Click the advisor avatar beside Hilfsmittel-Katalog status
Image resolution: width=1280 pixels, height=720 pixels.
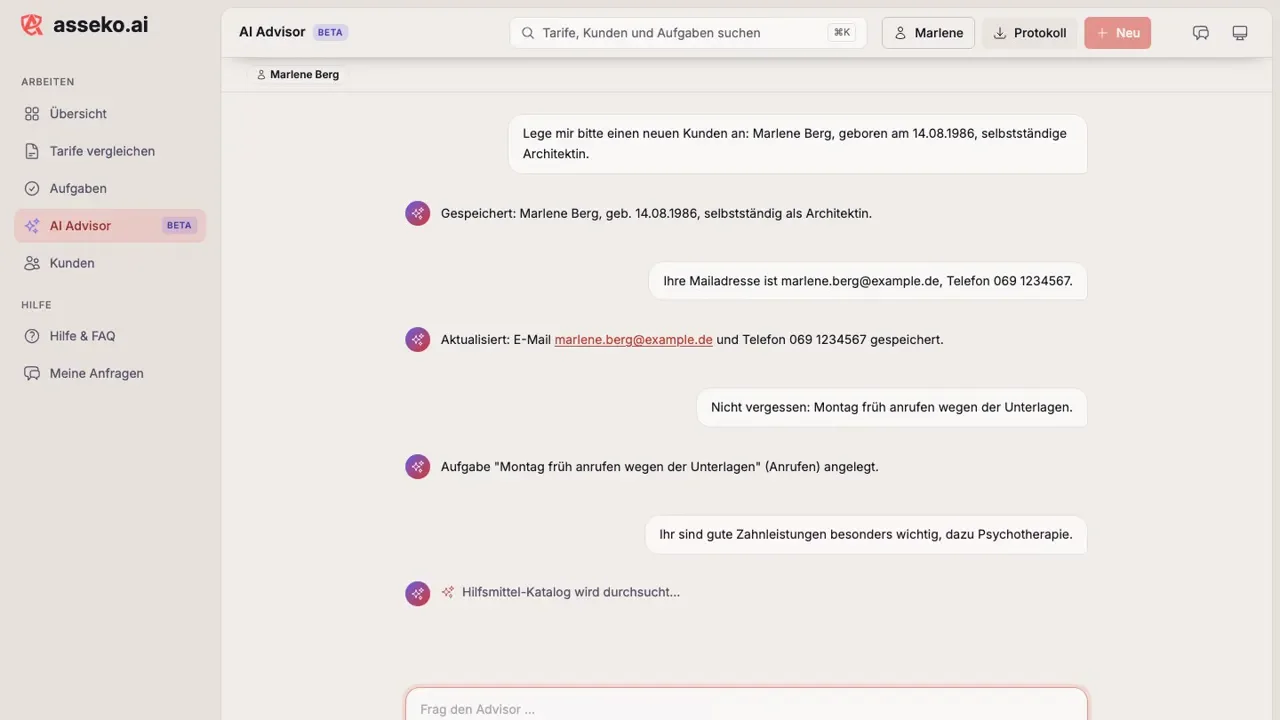click(417, 593)
